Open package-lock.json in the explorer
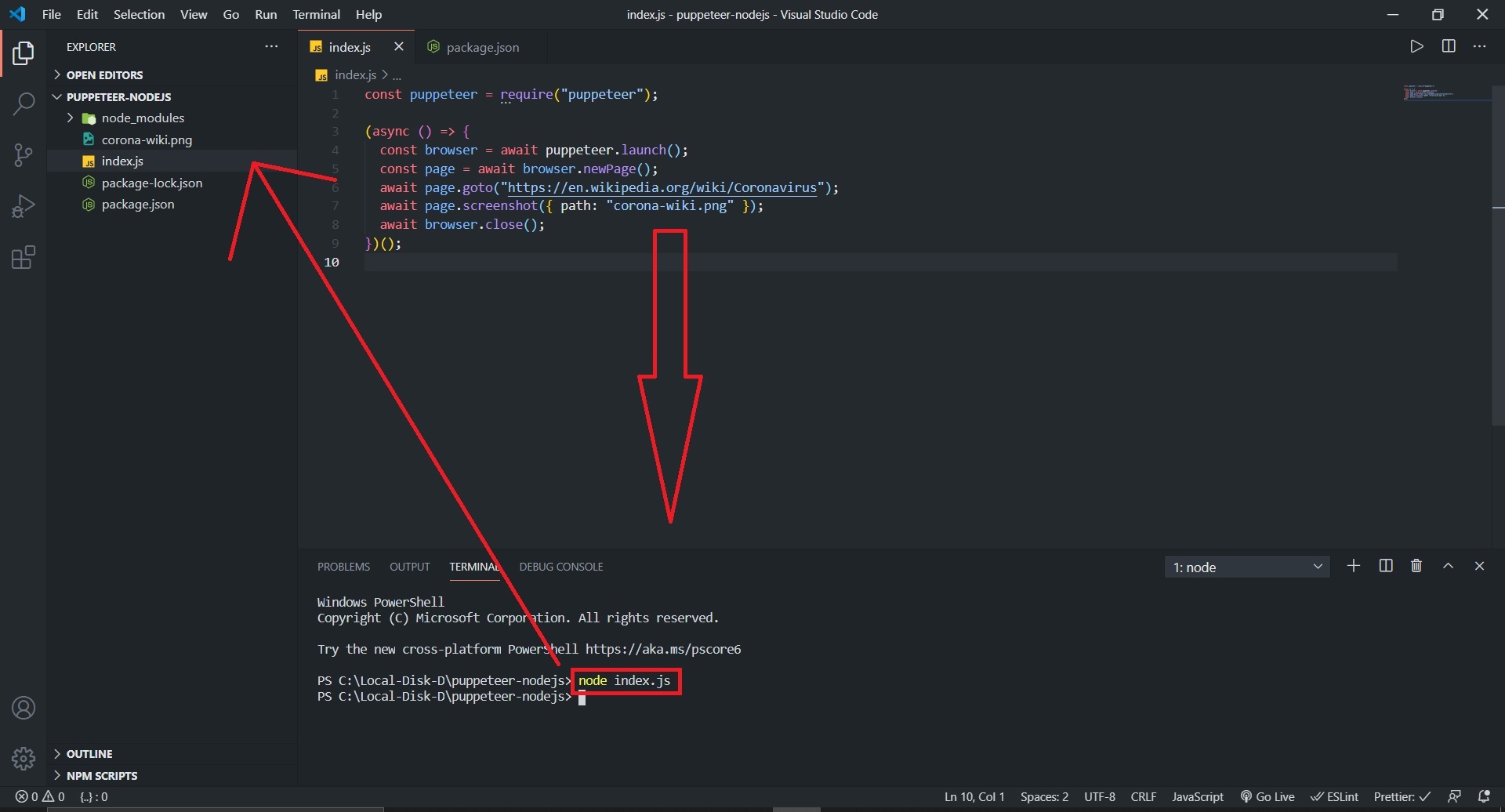The width and height of the screenshot is (1505, 812). tap(152, 183)
